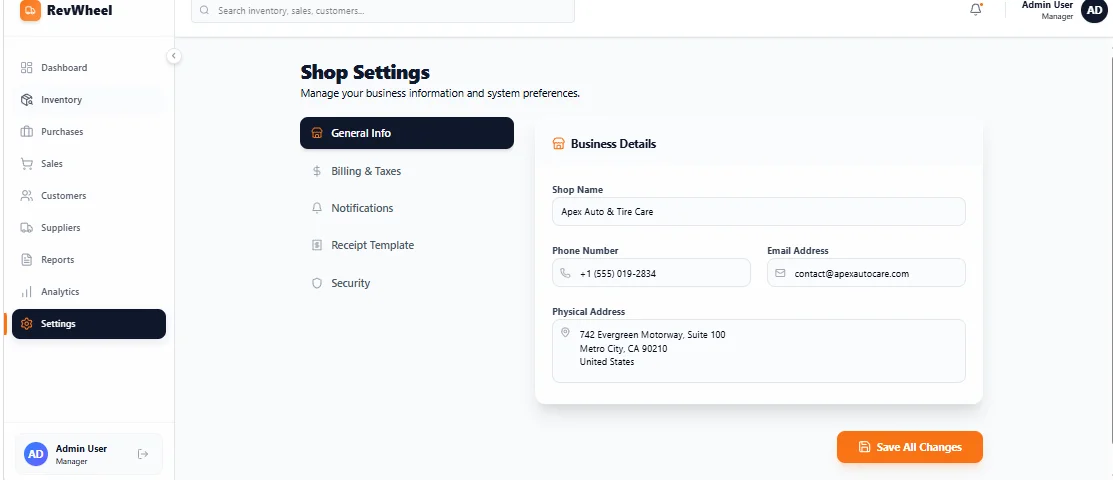1113x480 pixels.
Task: Focus the search inventory field
Action: [x=383, y=11]
